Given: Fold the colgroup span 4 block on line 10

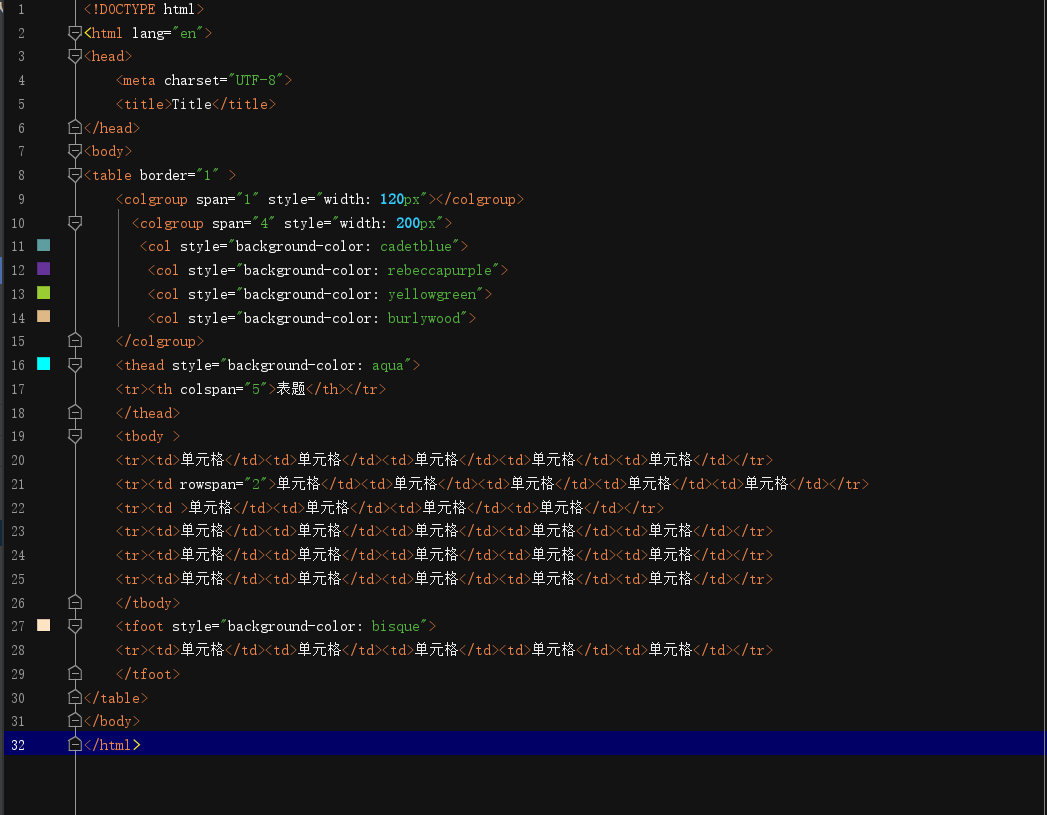Looking at the screenshot, I should [75, 223].
